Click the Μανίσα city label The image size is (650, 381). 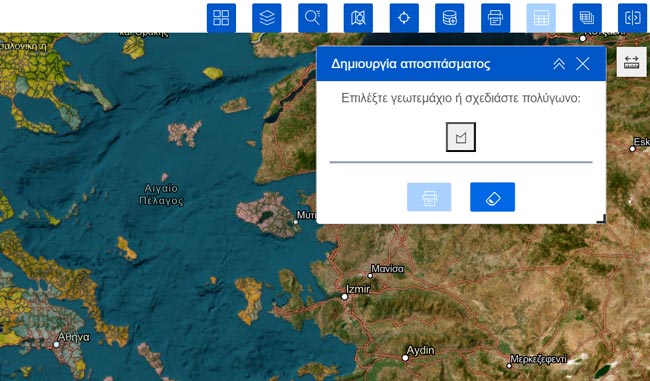pos(387,269)
